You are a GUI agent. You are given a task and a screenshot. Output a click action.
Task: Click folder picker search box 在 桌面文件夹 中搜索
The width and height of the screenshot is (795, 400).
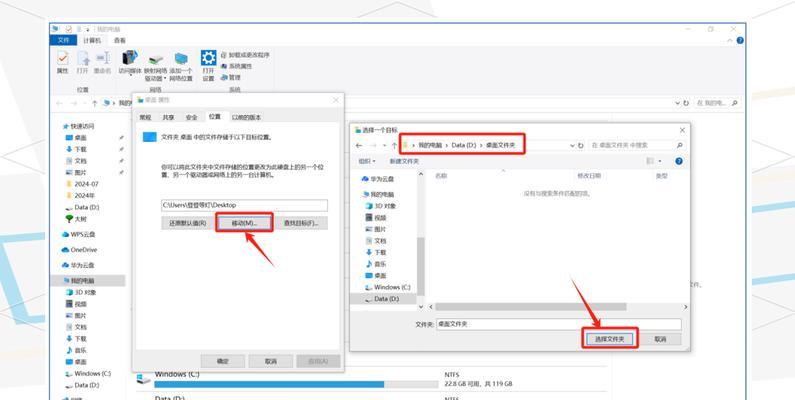click(636, 145)
